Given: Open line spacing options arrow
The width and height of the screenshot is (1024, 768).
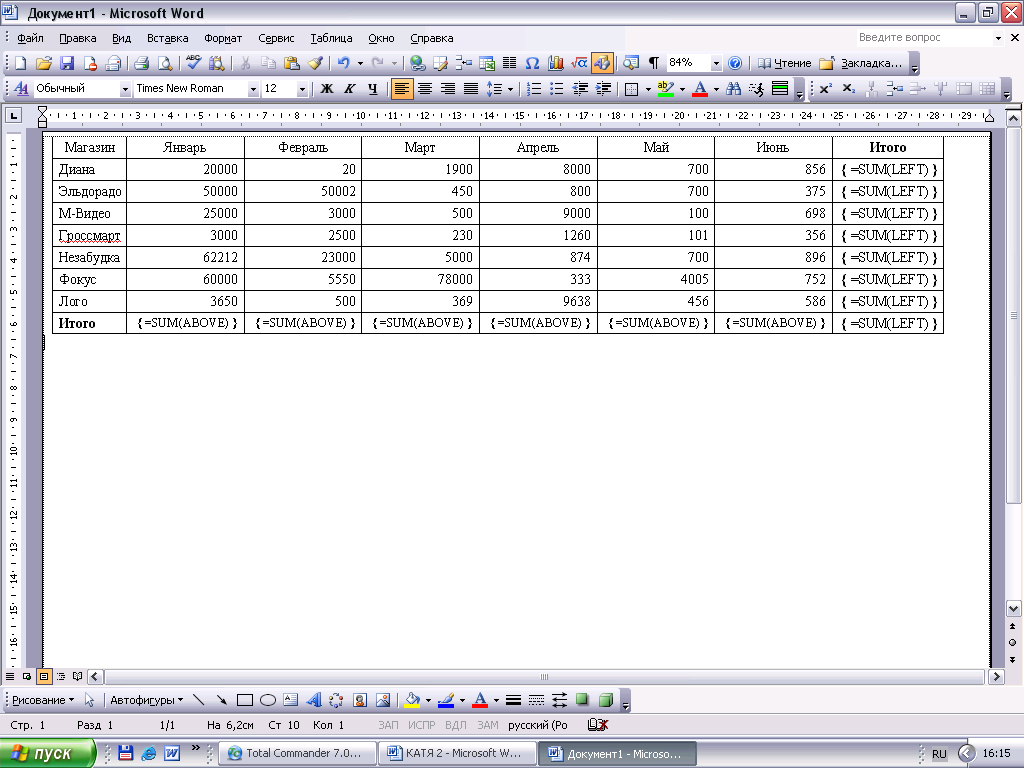Looking at the screenshot, I should coord(510,89).
